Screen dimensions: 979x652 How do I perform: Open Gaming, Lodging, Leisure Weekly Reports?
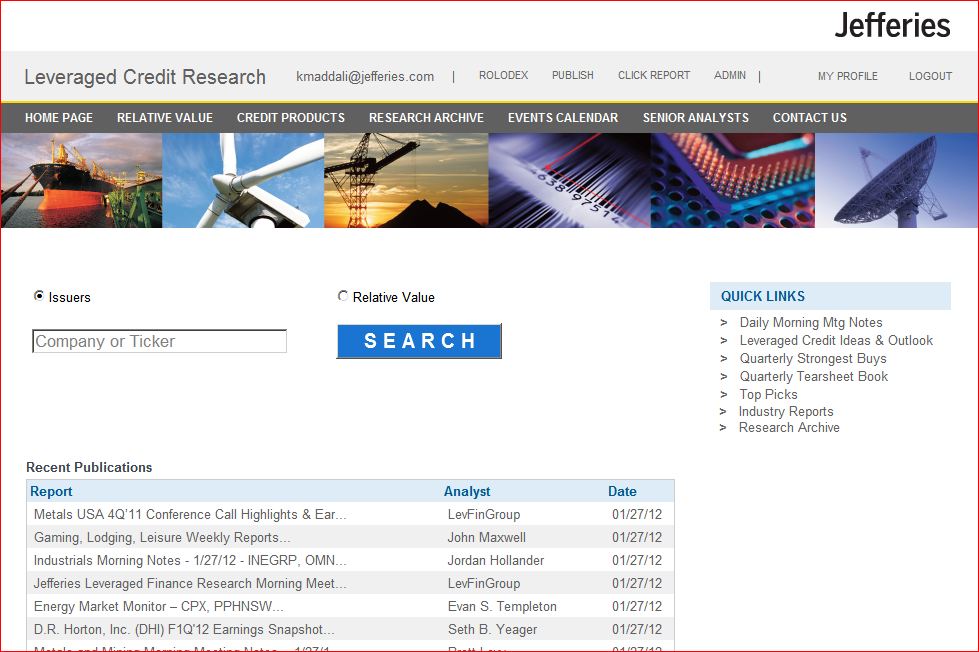pyautogui.click(x=162, y=537)
